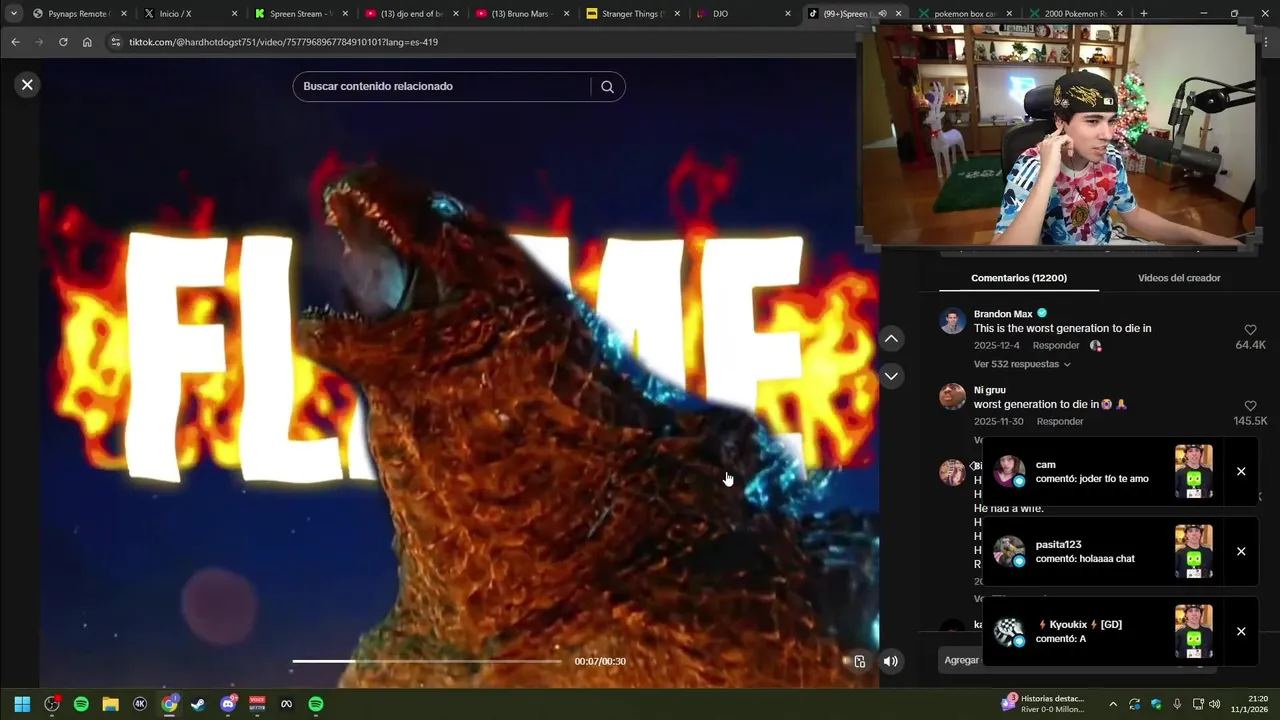
Task: Reply to Ni gruu's comment
Action: click(1060, 422)
